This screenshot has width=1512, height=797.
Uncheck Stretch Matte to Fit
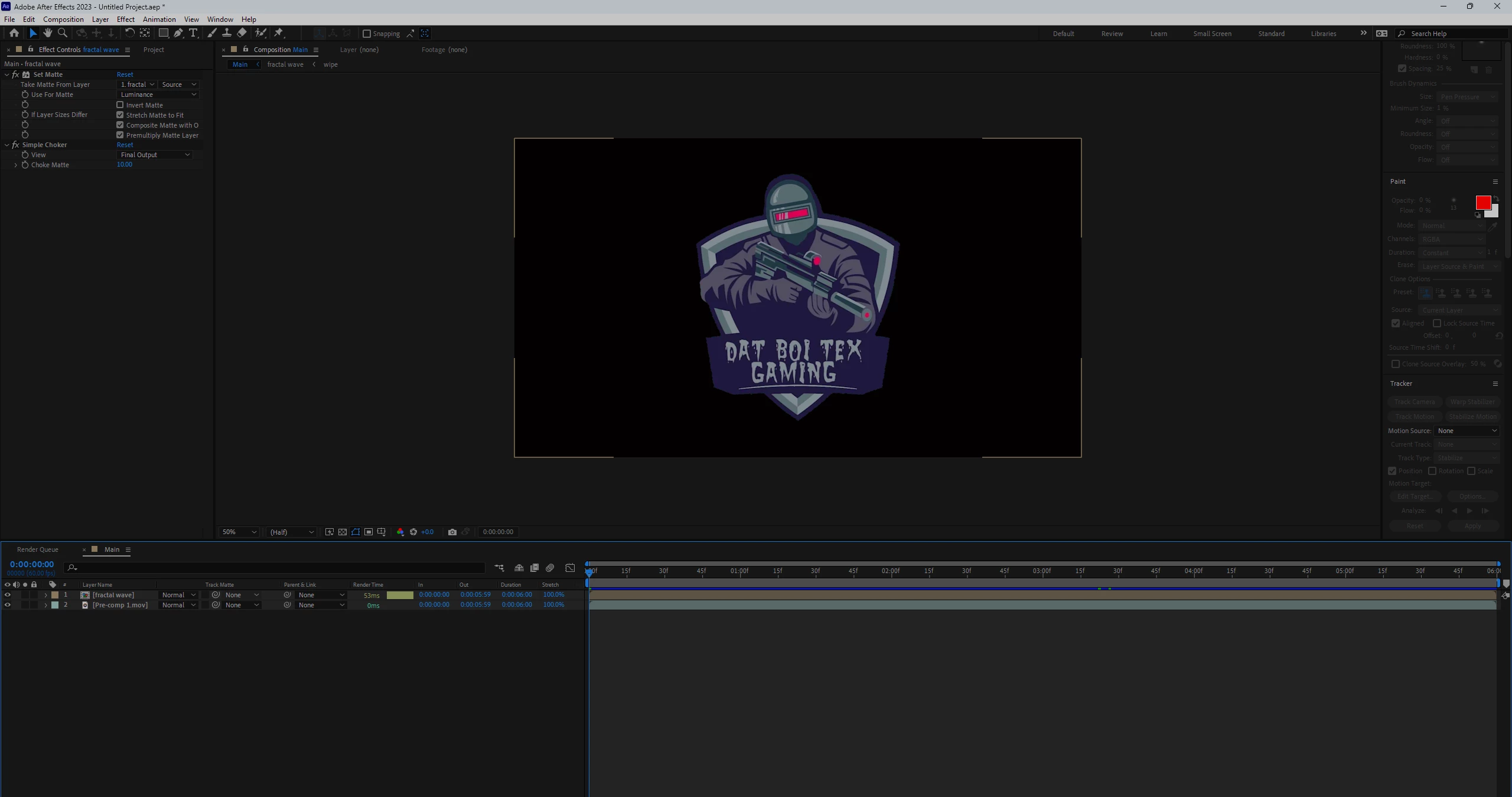pos(120,115)
